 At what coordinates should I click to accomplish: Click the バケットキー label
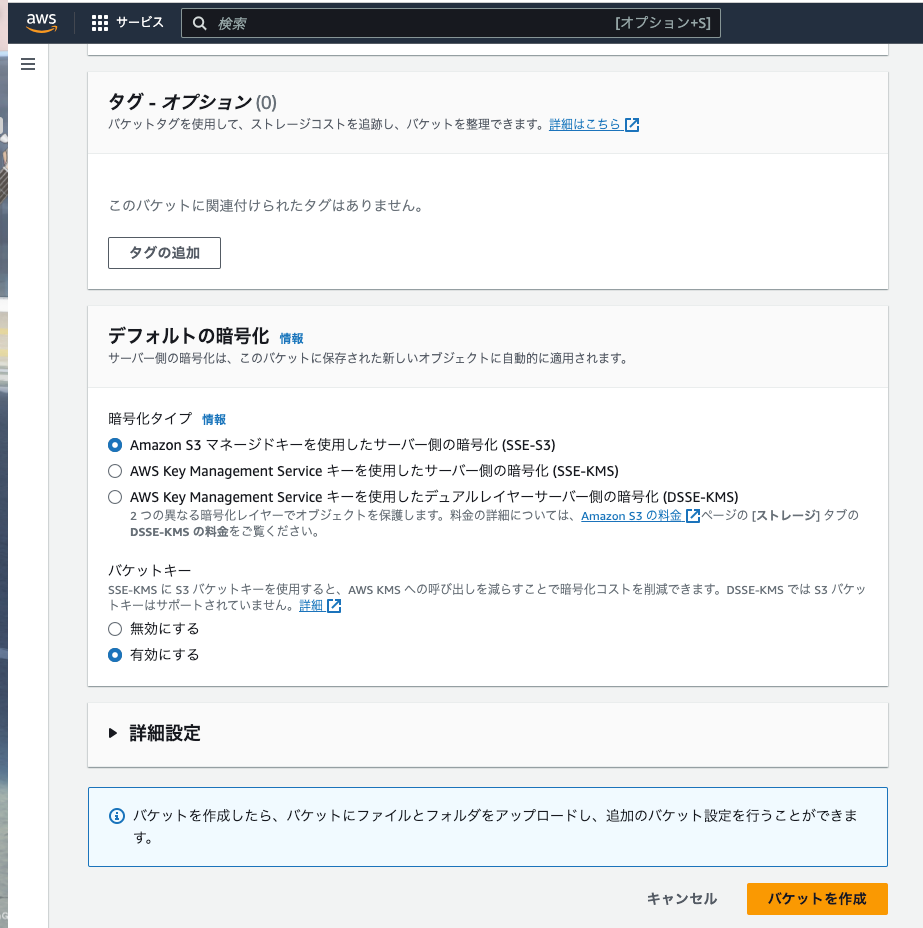[x=150, y=571]
